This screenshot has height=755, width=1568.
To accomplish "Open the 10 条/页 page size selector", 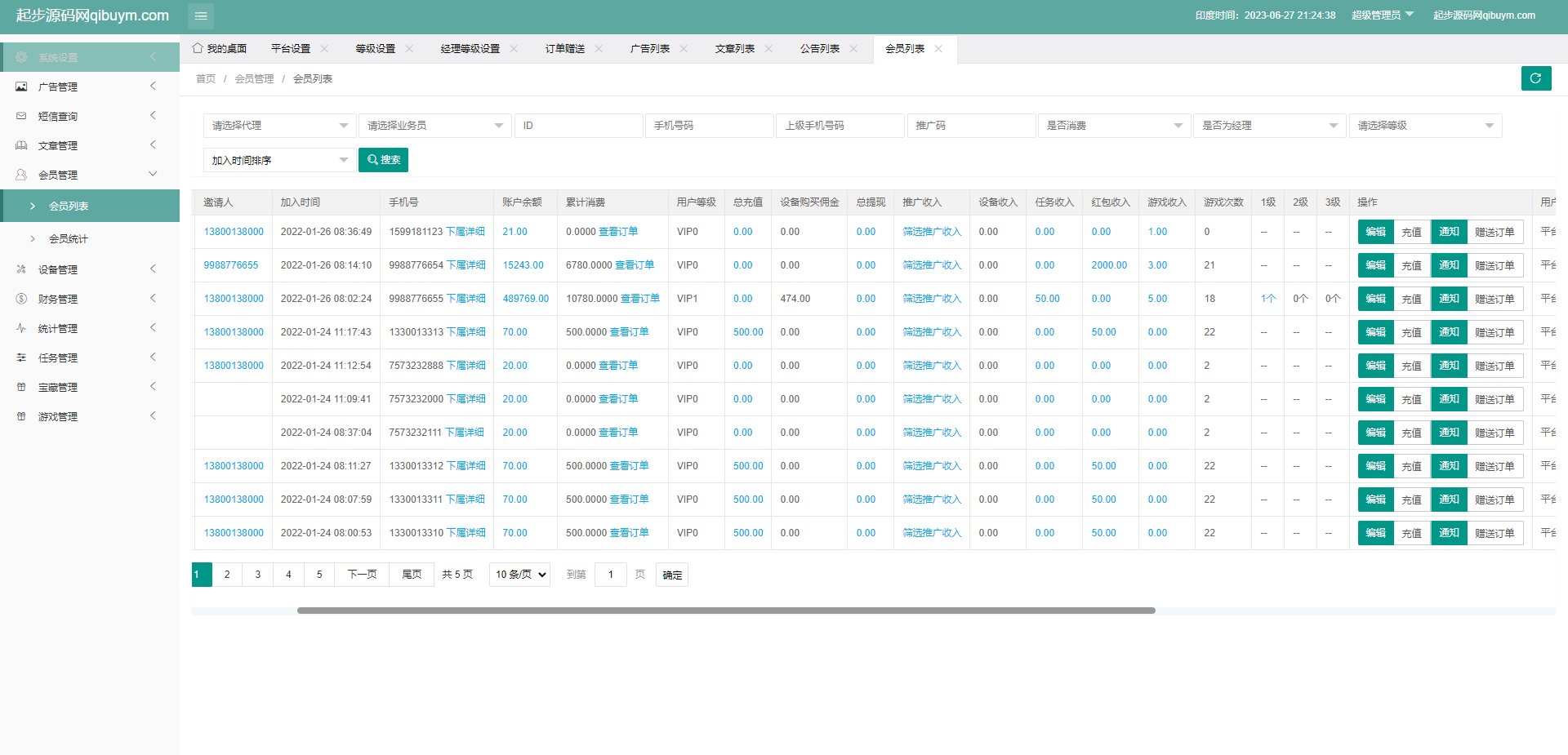I will [519, 575].
